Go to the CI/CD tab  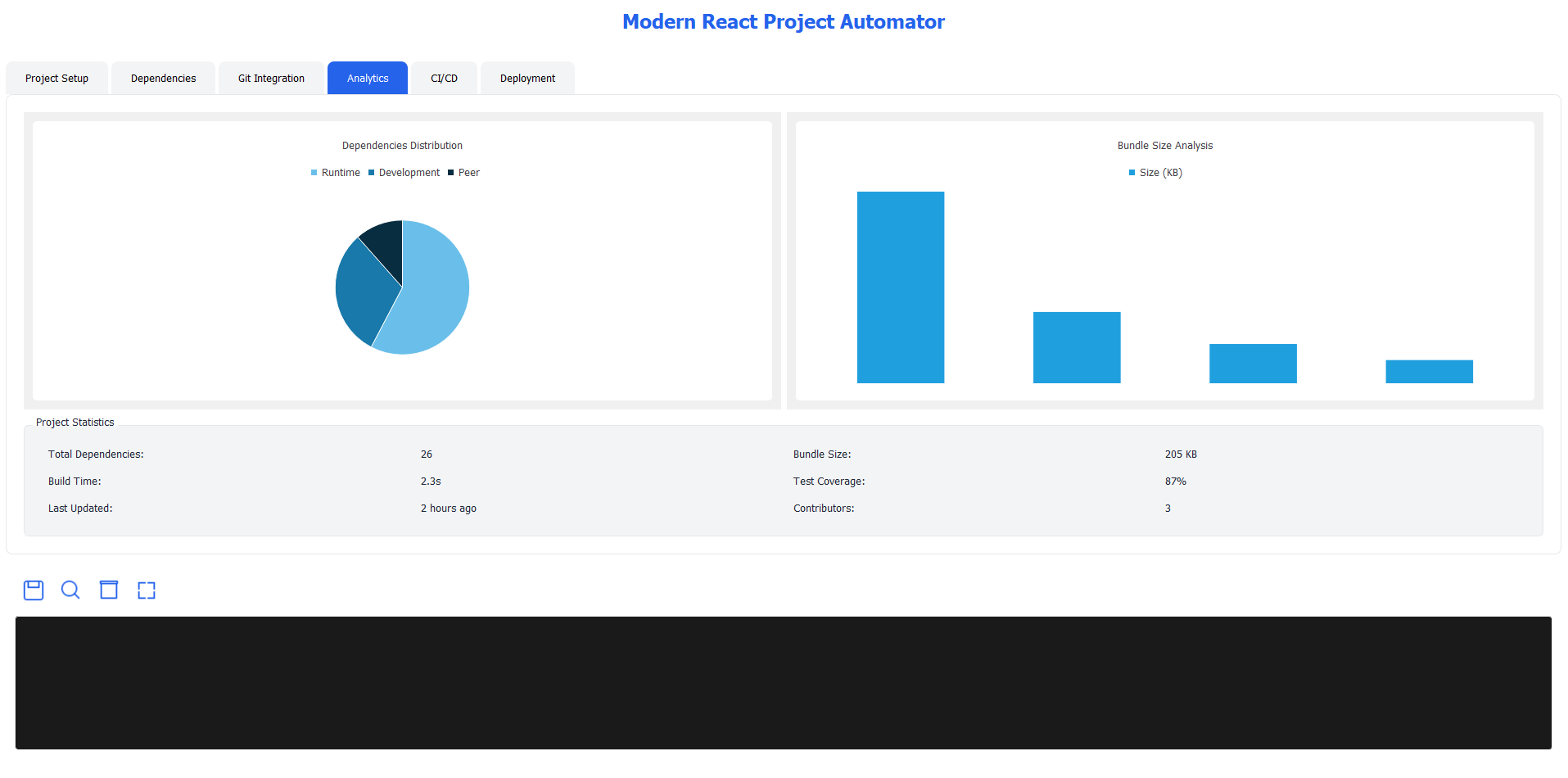(x=444, y=79)
